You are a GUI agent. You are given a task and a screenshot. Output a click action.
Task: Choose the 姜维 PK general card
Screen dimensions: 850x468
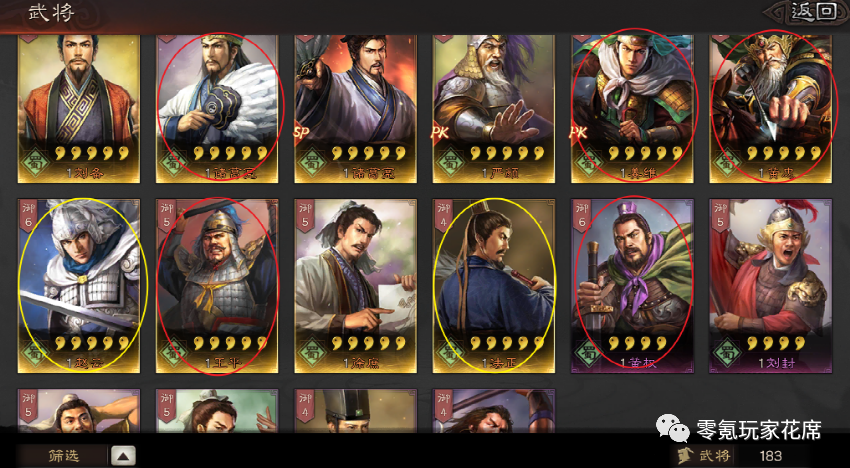pos(632,109)
